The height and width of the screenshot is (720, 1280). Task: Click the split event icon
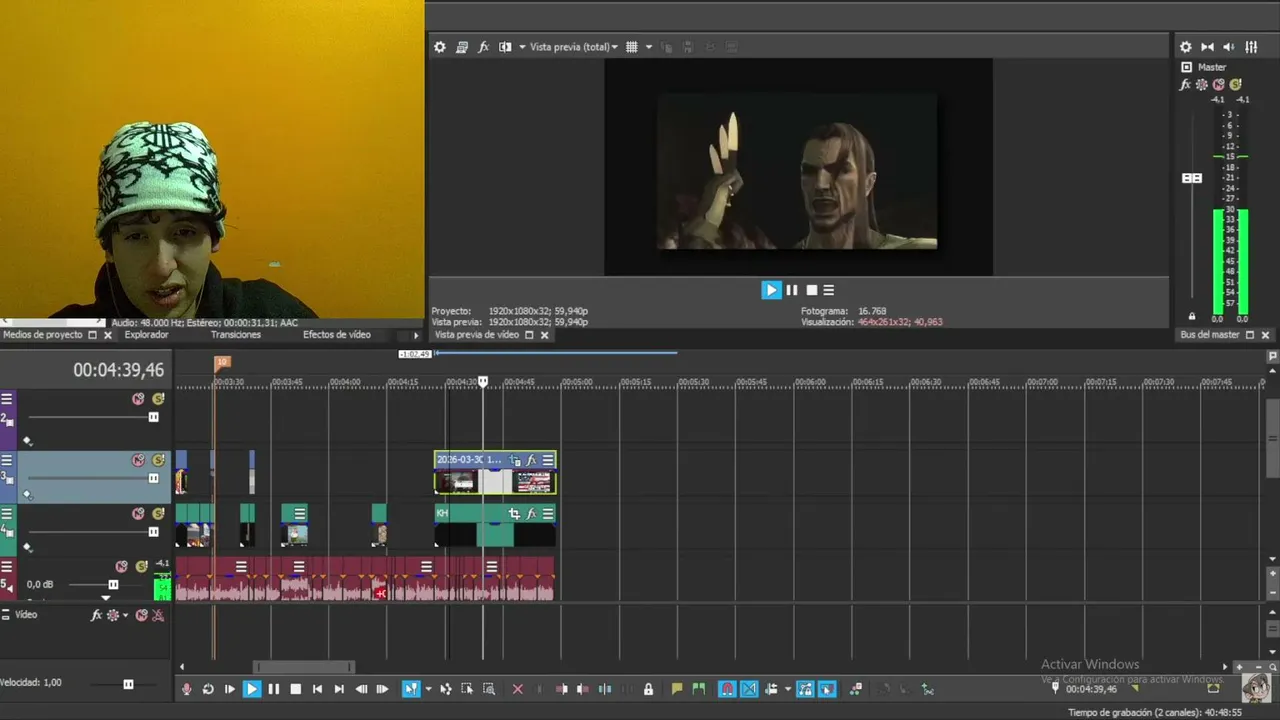click(604, 689)
